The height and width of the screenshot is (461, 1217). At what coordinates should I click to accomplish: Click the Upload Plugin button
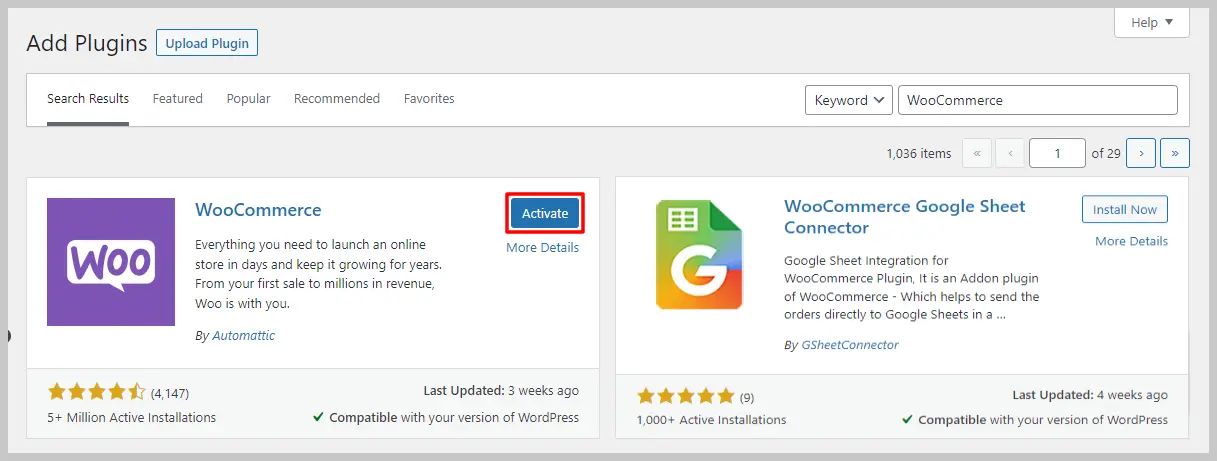[207, 44]
